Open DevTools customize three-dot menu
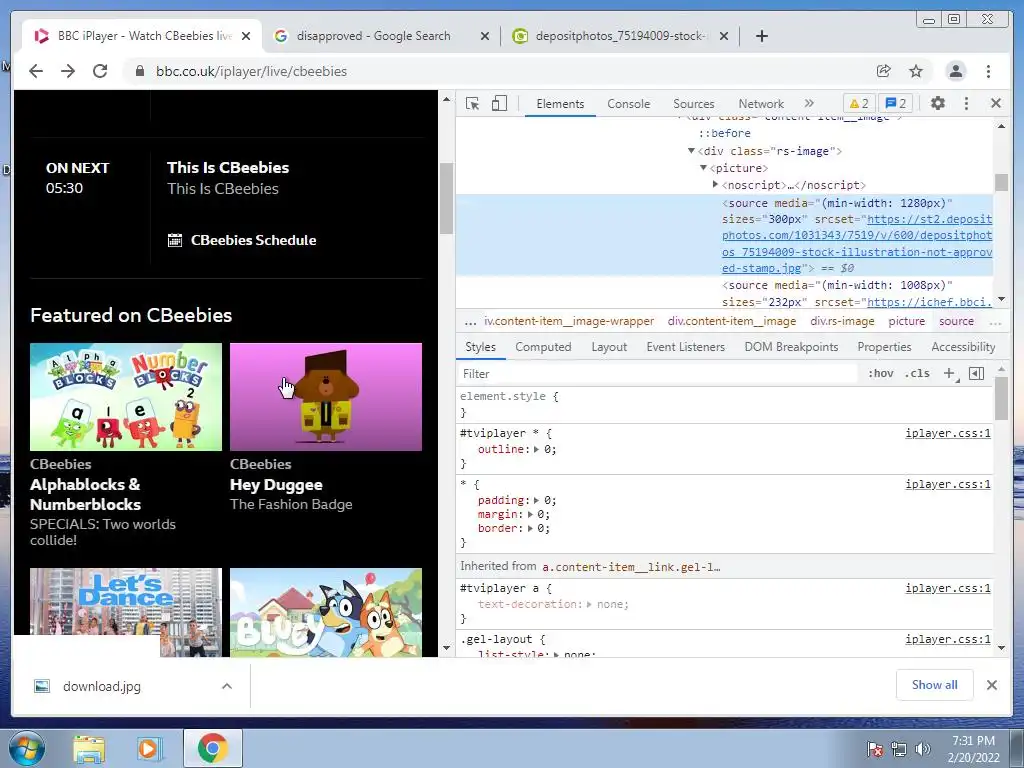The height and width of the screenshot is (768, 1024). coord(967,103)
